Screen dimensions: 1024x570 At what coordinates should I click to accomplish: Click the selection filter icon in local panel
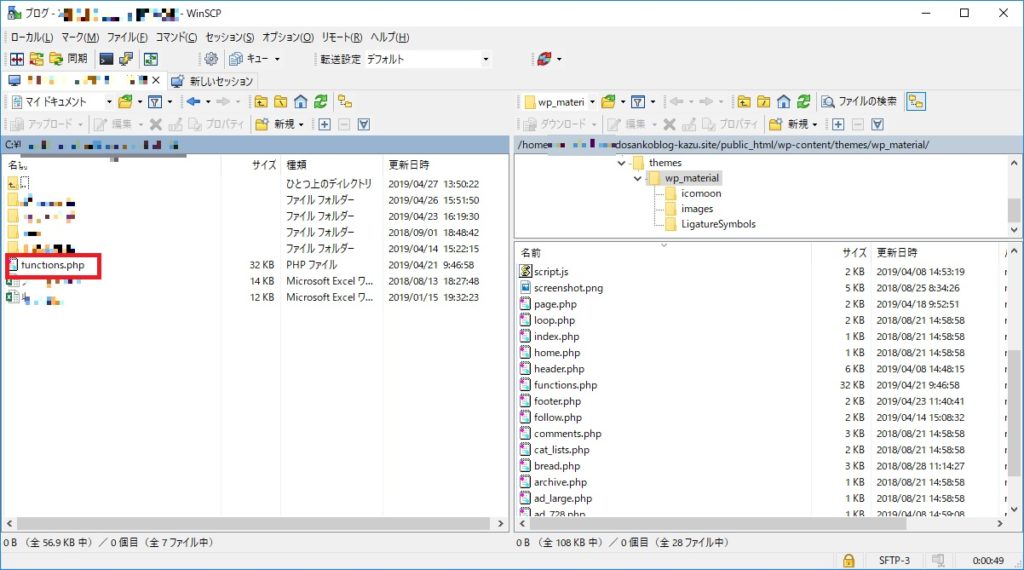click(x=364, y=124)
